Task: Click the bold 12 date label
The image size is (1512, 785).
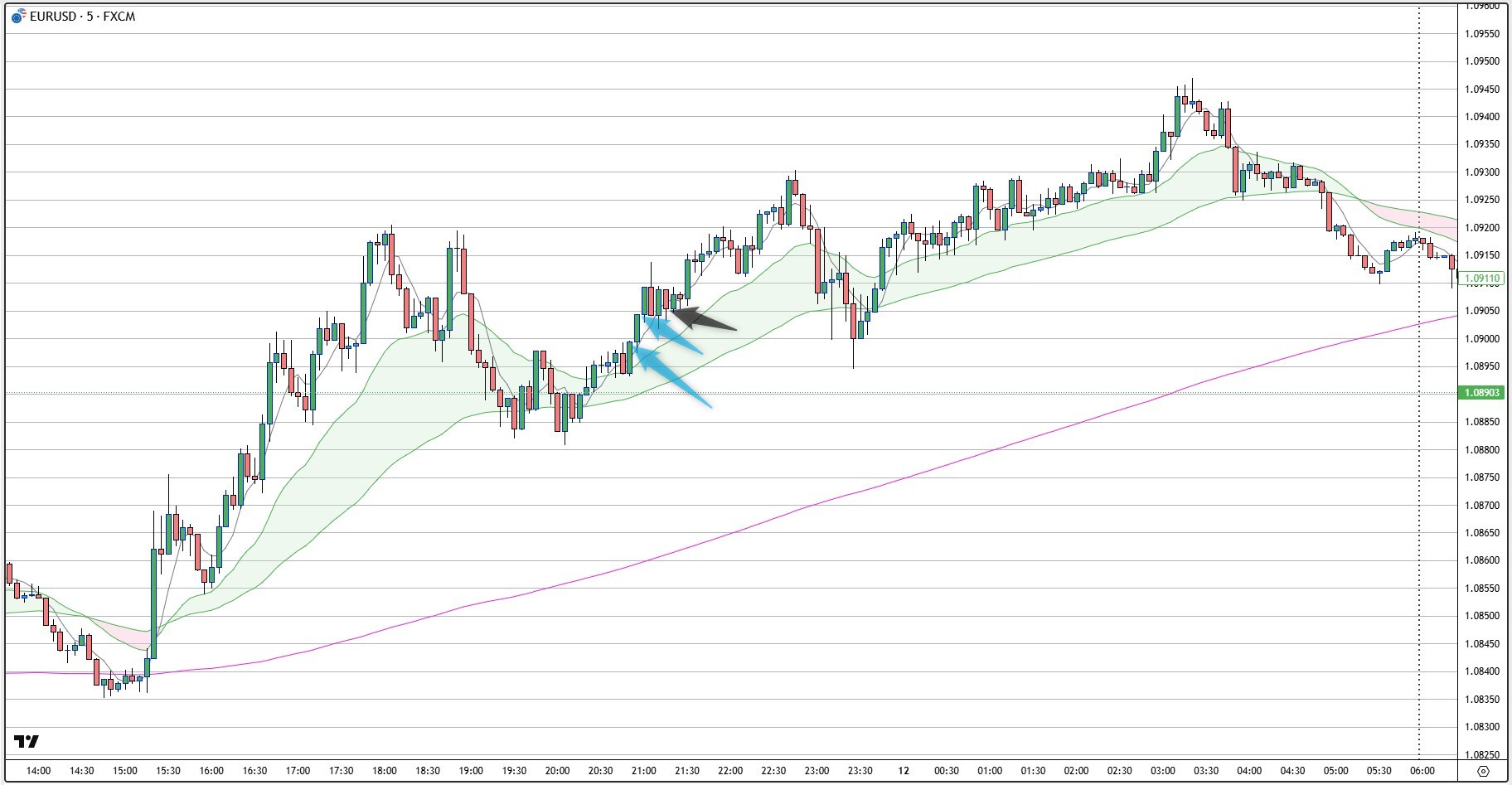Action: (903, 771)
